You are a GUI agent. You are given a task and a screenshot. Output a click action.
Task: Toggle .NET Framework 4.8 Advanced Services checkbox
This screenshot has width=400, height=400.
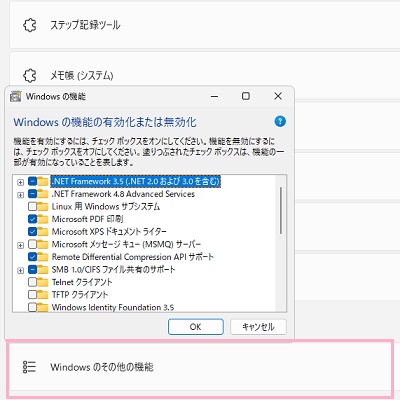coord(32,194)
